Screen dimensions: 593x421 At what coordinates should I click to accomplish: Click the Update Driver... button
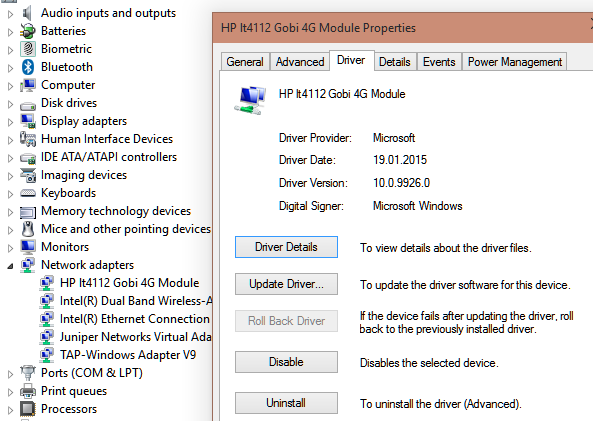click(x=286, y=284)
